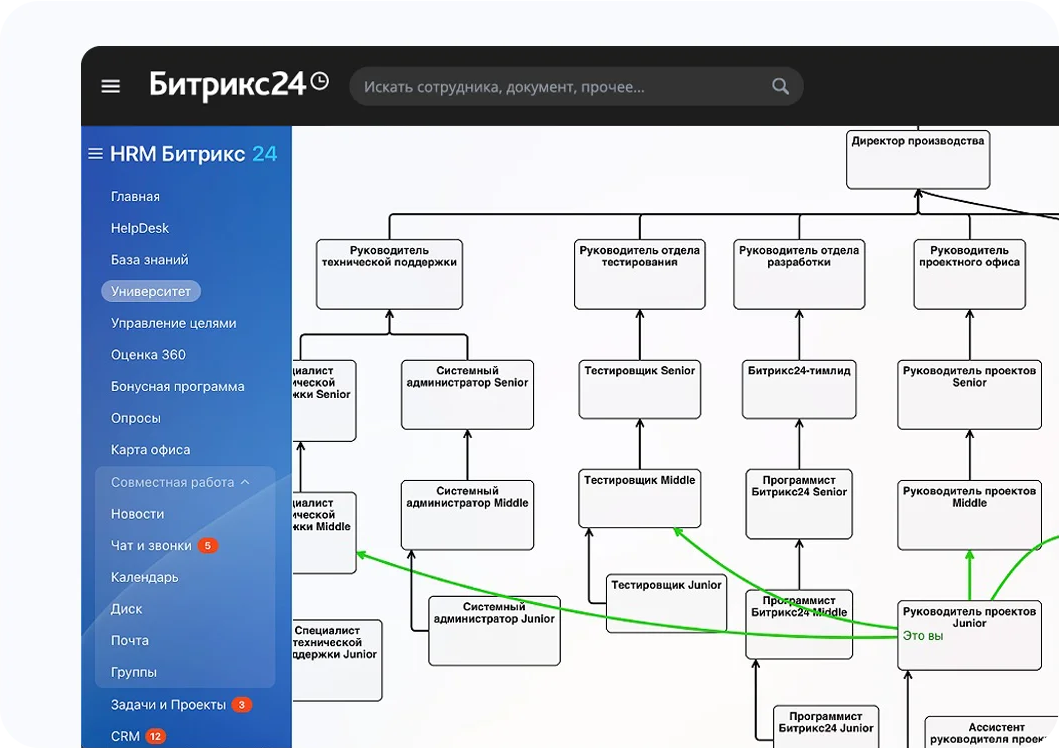1061x750 pixels.
Task: Select the Руководитель отдела тестирования box
Action: (x=639, y=274)
